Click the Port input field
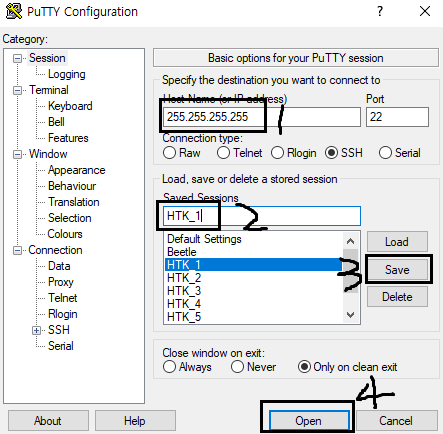 pyautogui.click(x=397, y=117)
